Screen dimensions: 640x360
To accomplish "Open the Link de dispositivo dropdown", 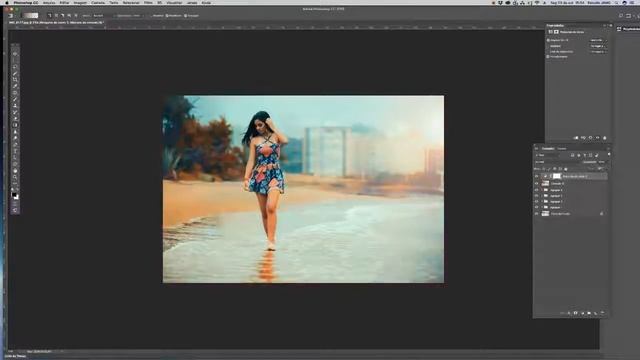I will point(598,51).
